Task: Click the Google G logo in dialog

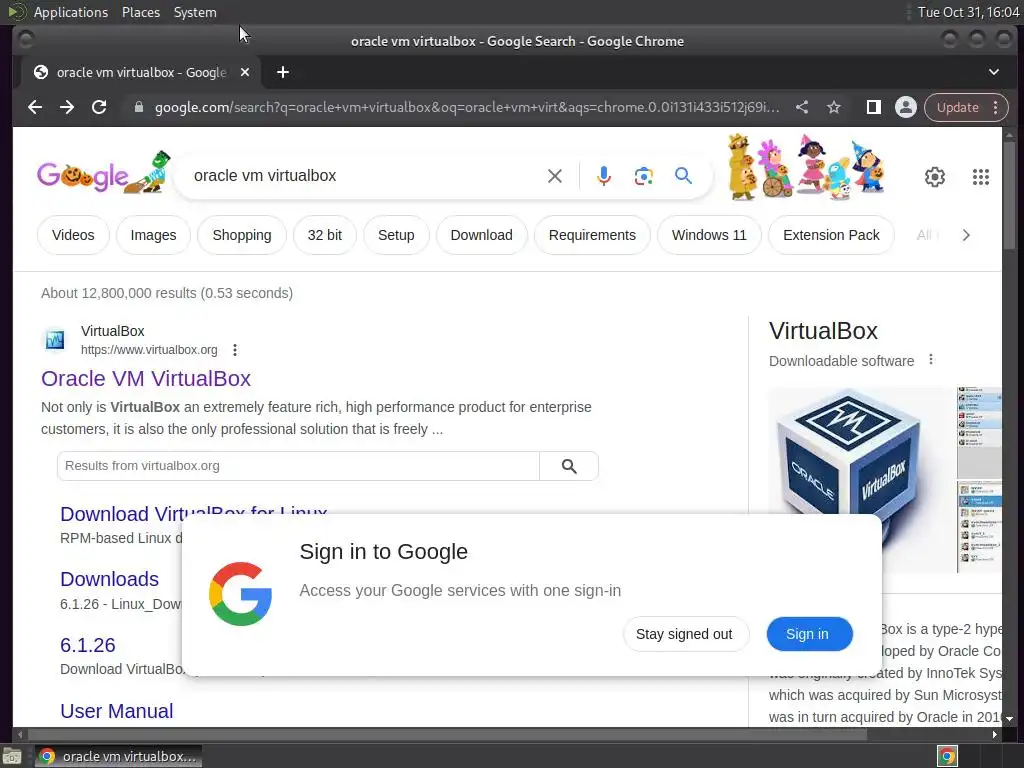Action: (x=240, y=594)
